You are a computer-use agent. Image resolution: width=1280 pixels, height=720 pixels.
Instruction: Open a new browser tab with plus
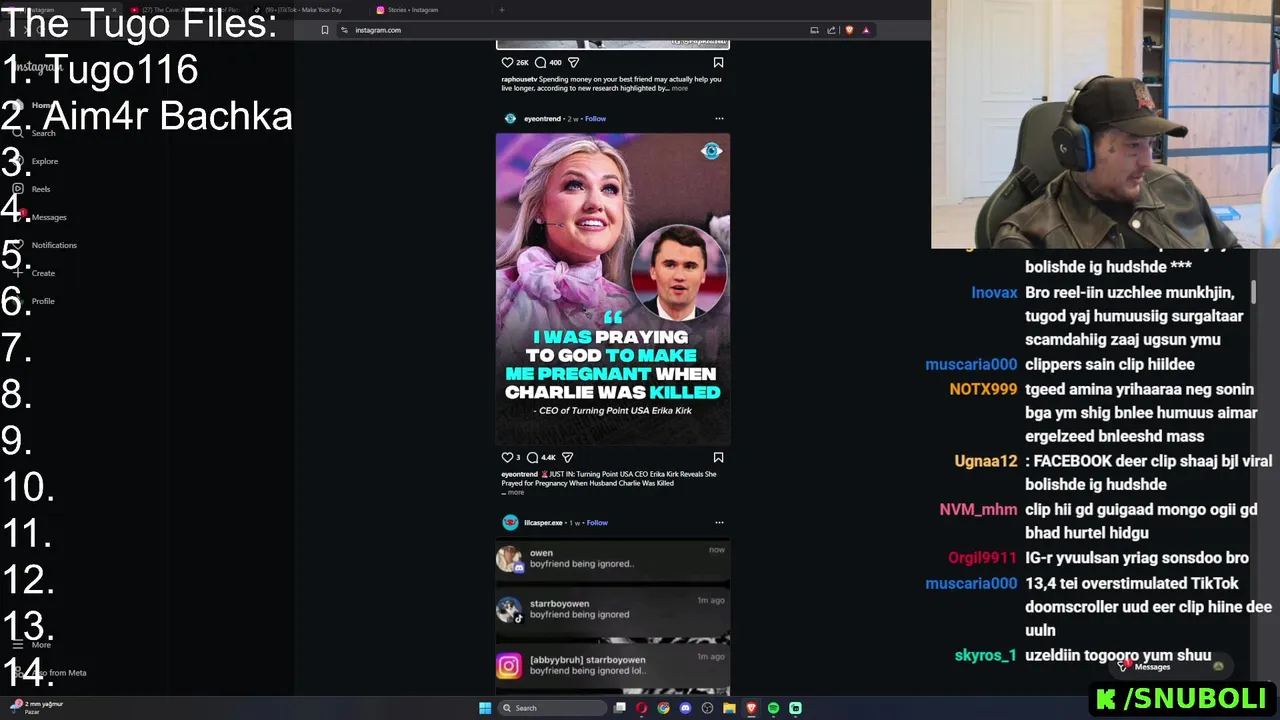[x=501, y=10]
